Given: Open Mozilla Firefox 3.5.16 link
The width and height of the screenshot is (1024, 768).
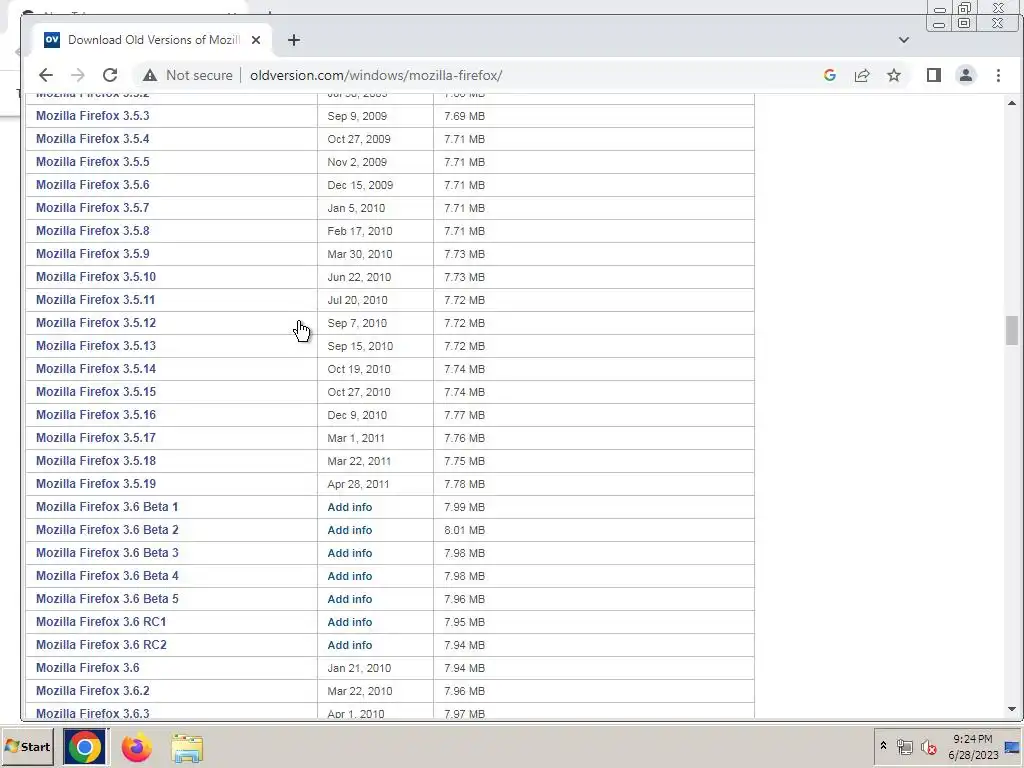Looking at the screenshot, I should (96, 415).
